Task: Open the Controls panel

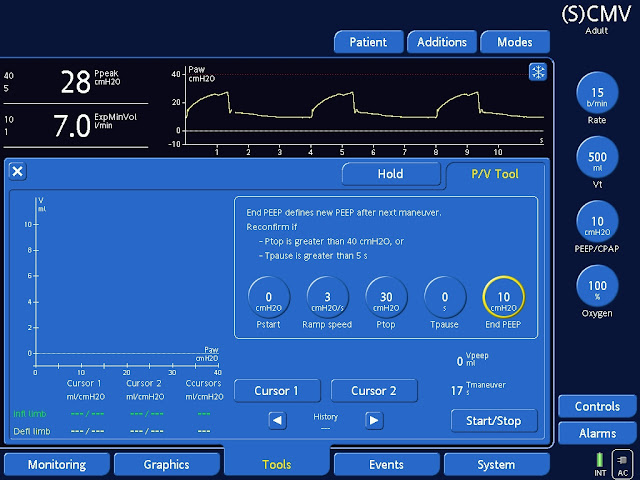Action: pyautogui.click(x=597, y=407)
